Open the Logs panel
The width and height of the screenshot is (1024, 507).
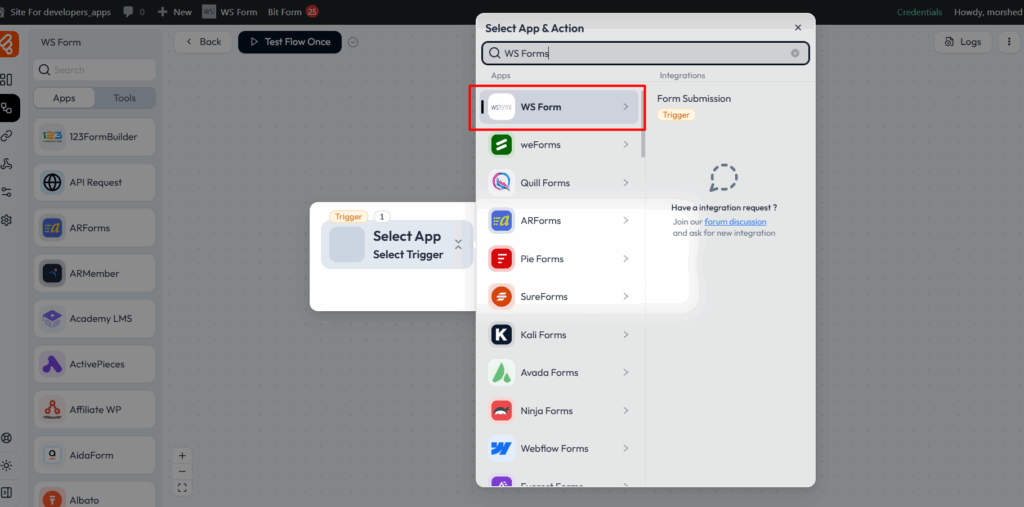tap(961, 42)
